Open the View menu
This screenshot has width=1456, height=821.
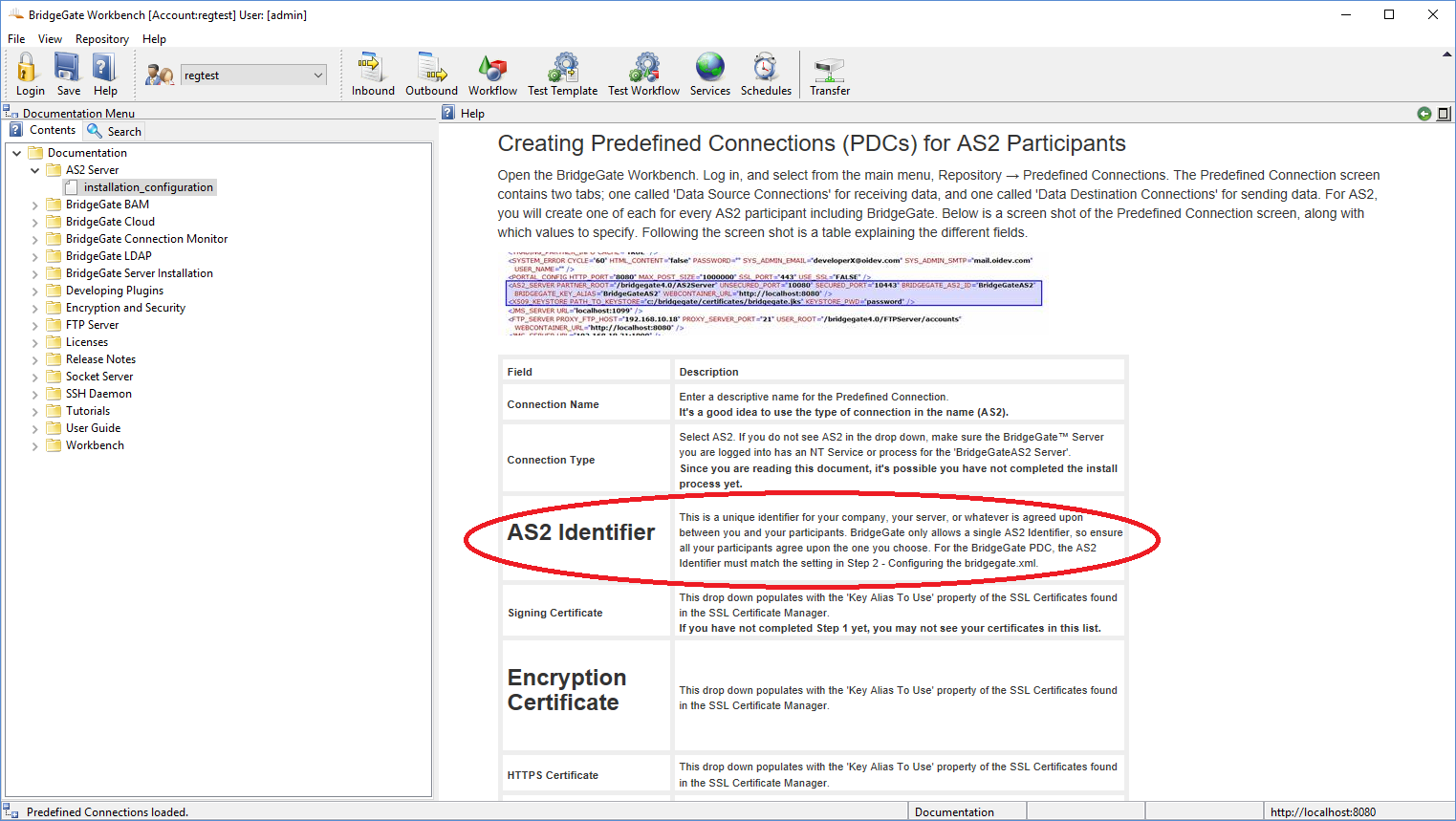(x=50, y=39)
